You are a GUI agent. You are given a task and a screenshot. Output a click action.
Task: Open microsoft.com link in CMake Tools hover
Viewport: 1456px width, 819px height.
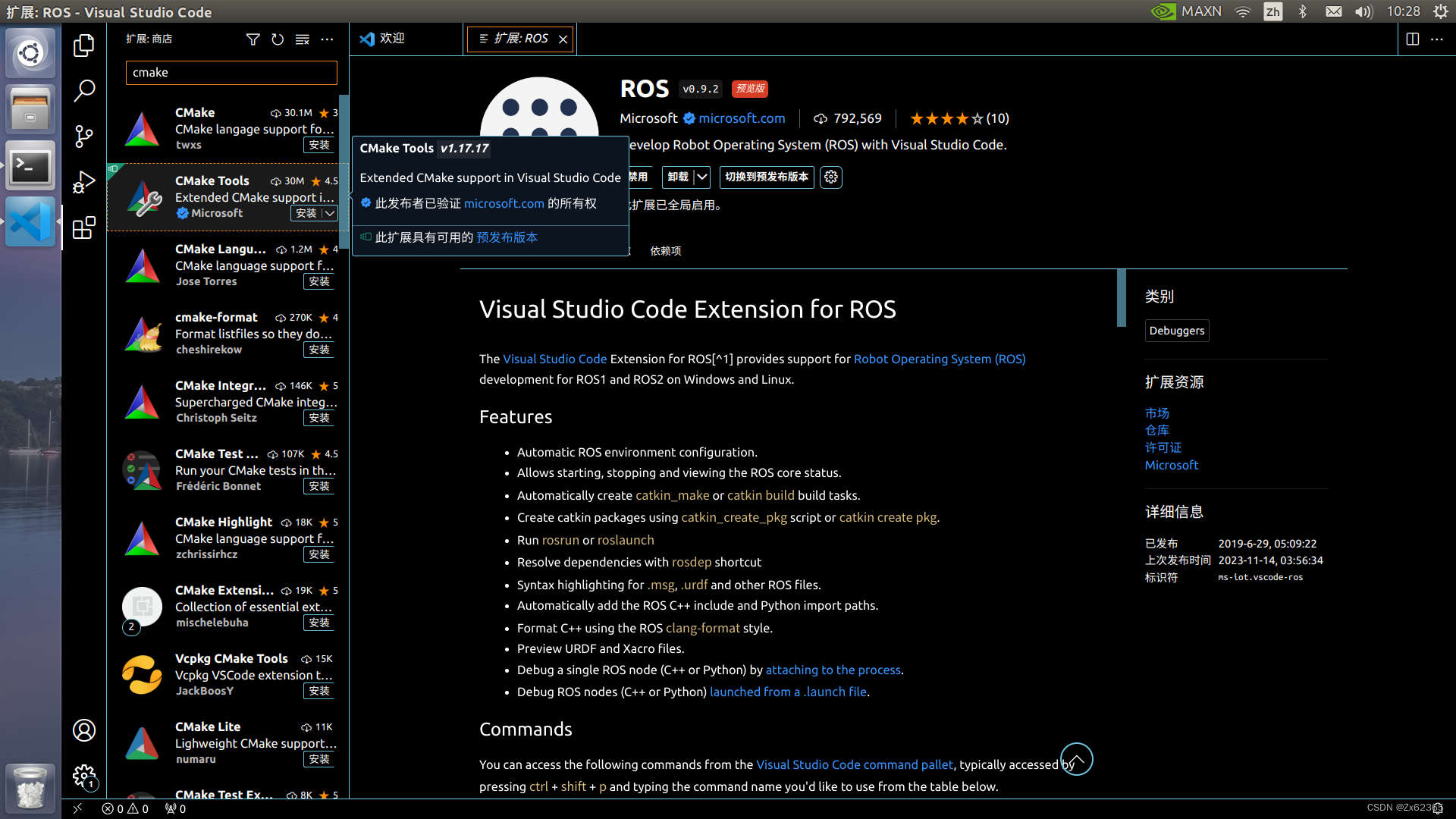(504, 203)
